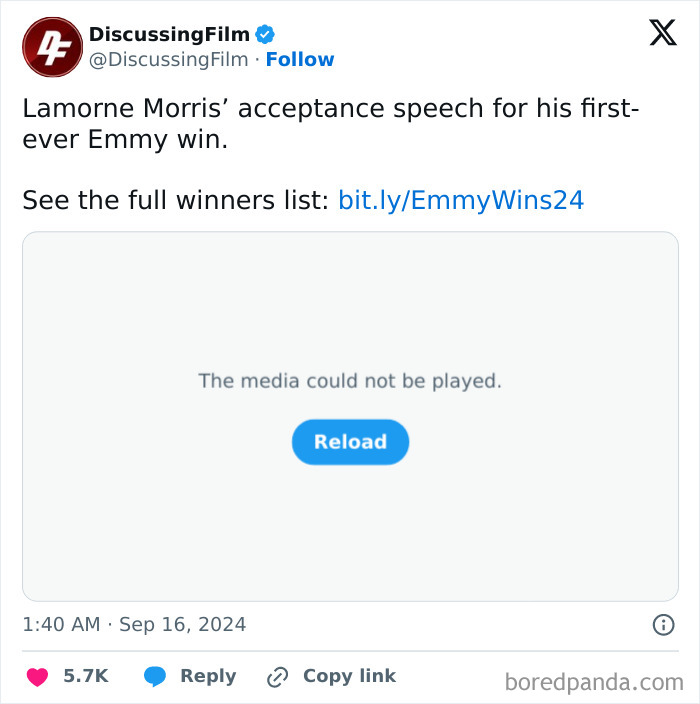Click the blue reply speech bubble icon

coord(155,677)
